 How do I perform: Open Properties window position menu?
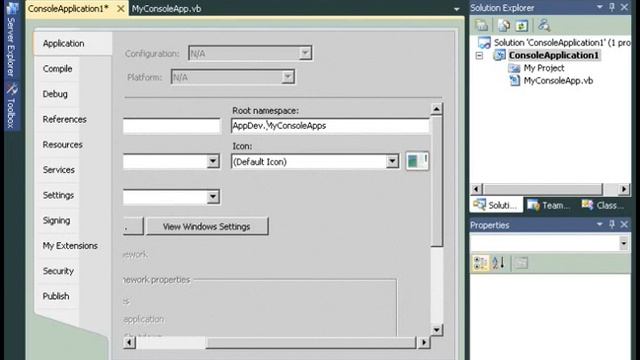tap(600, 224)
